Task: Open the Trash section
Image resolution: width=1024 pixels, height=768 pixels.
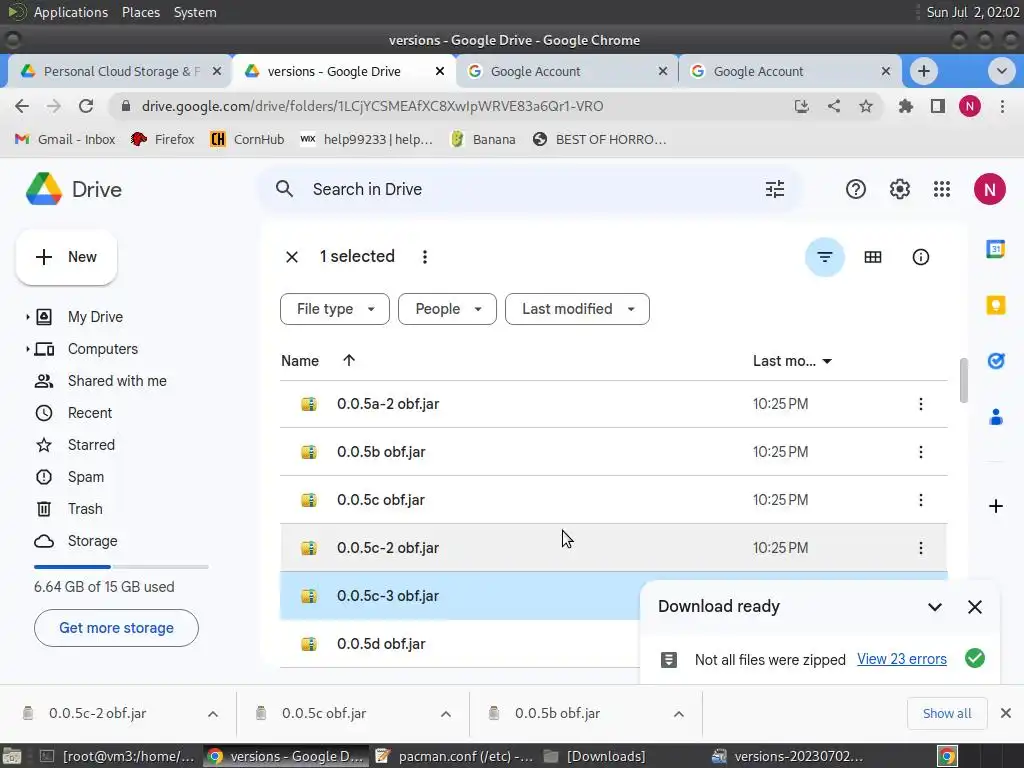Action: pyautogui.click(x=85, y=509)
